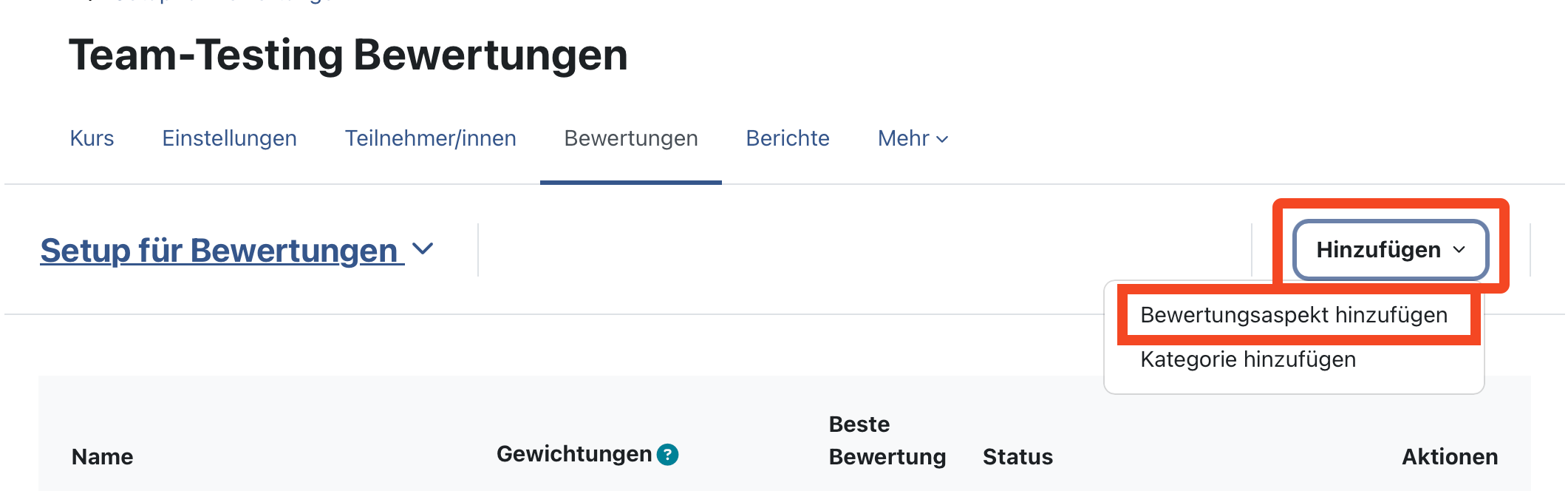The image size is (1568, 491).
Task: Select Kategorie hinzufügen menu entry
Action: [x=1248, y=359]
